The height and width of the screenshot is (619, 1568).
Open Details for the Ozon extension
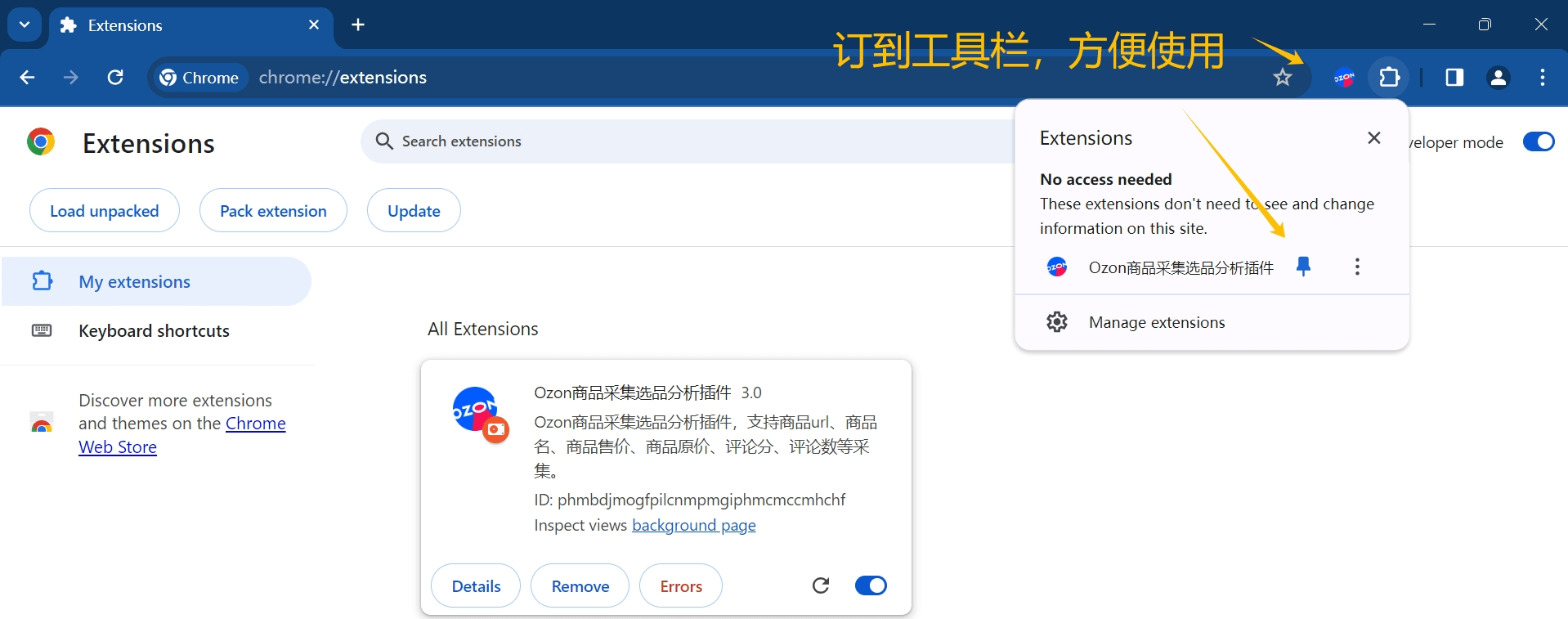[476, 585]
